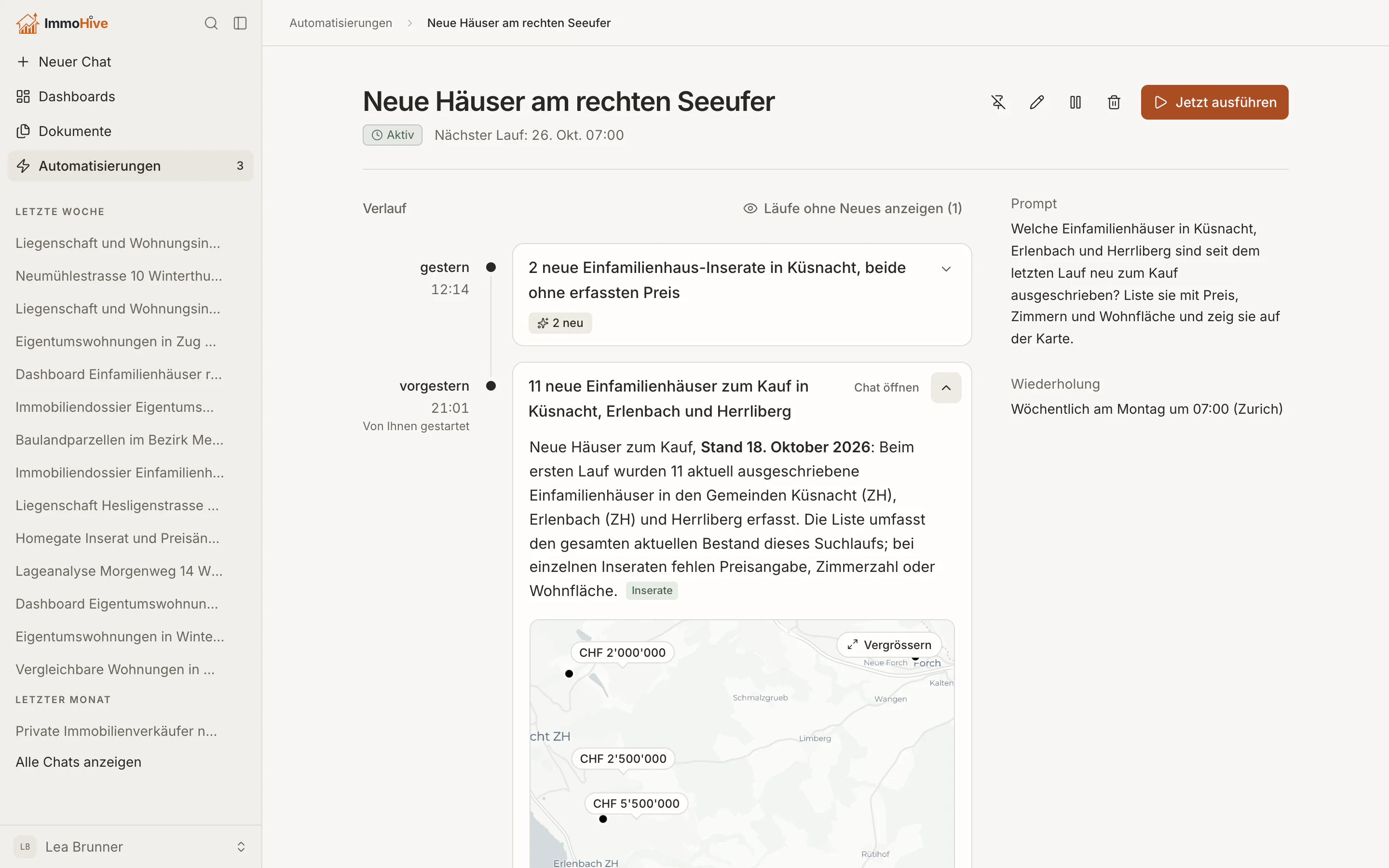Delete the automation with trash icon

(1114, 102)
